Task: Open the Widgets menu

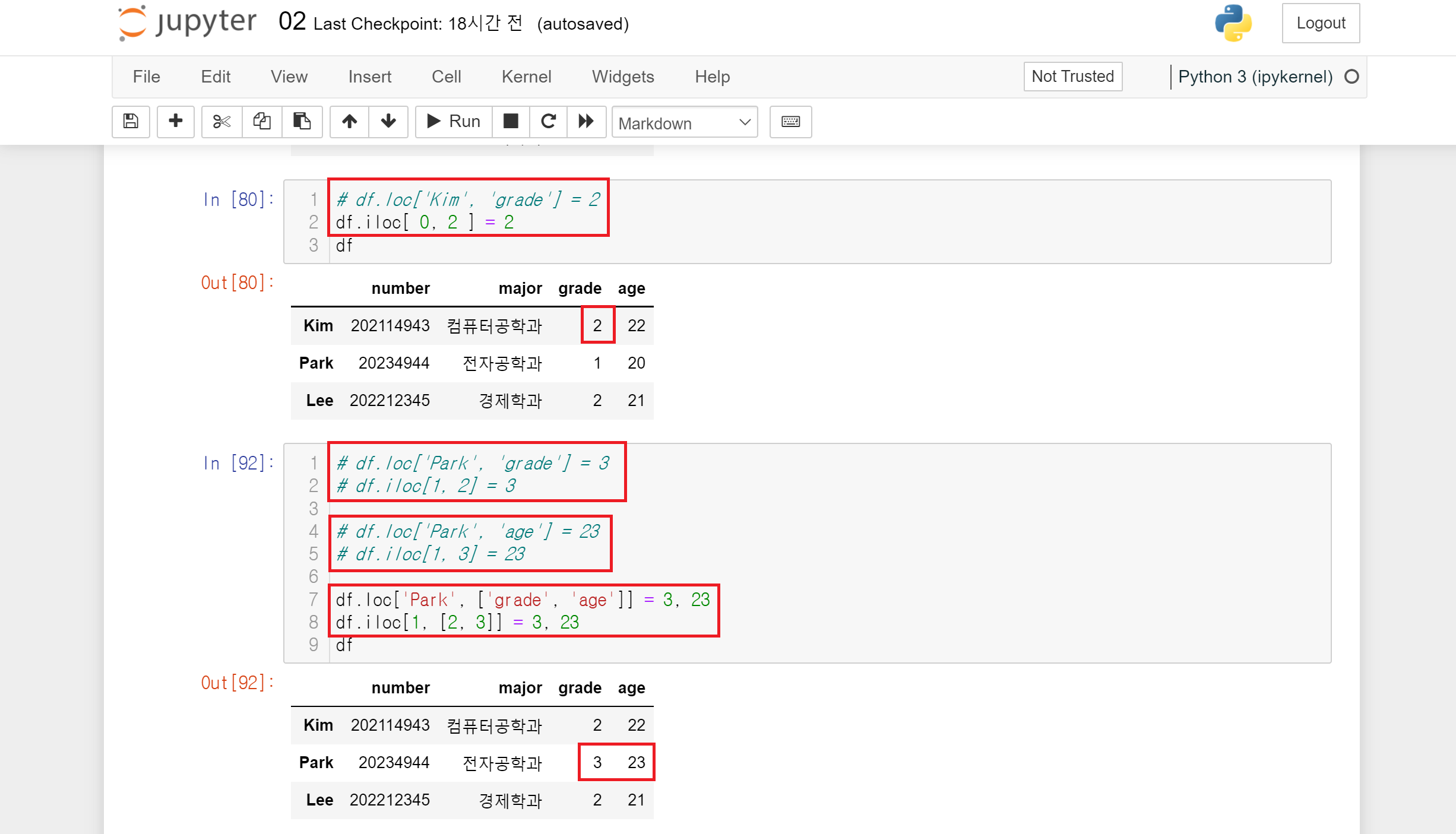Action: click(622, 77)
